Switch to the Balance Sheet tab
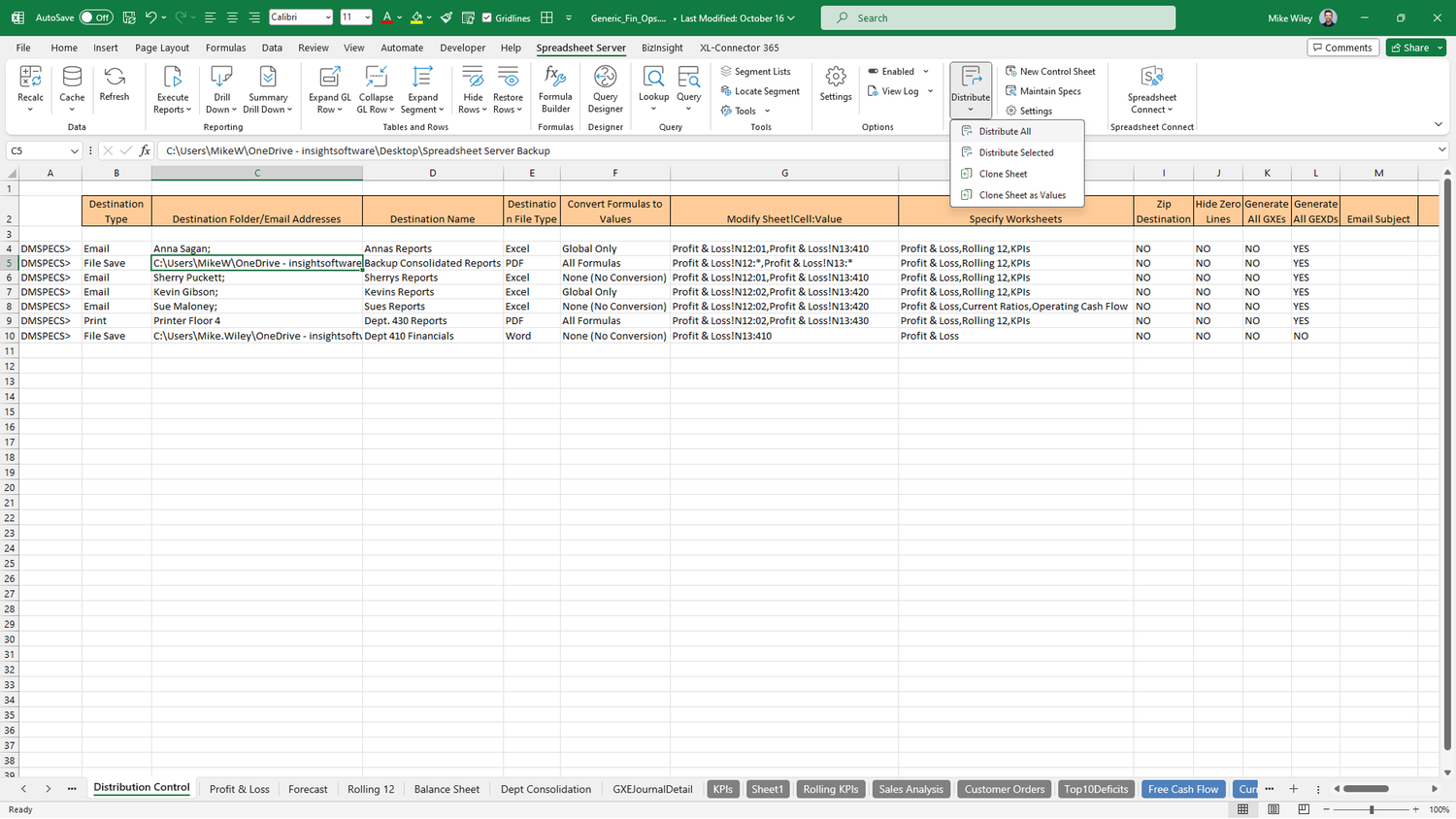Viewport: 1456px width, 819px height. (x=447, y=789)
